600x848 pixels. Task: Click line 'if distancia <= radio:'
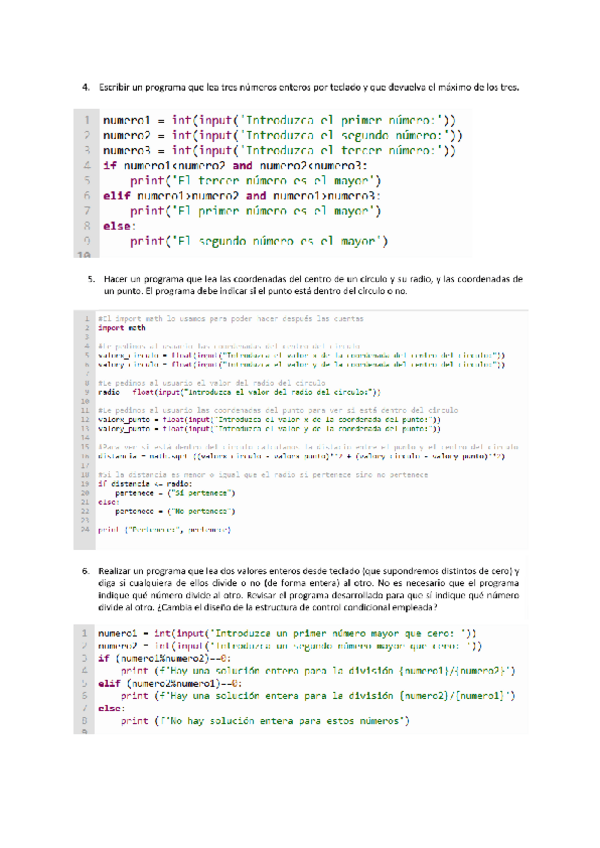pos(145,484)
